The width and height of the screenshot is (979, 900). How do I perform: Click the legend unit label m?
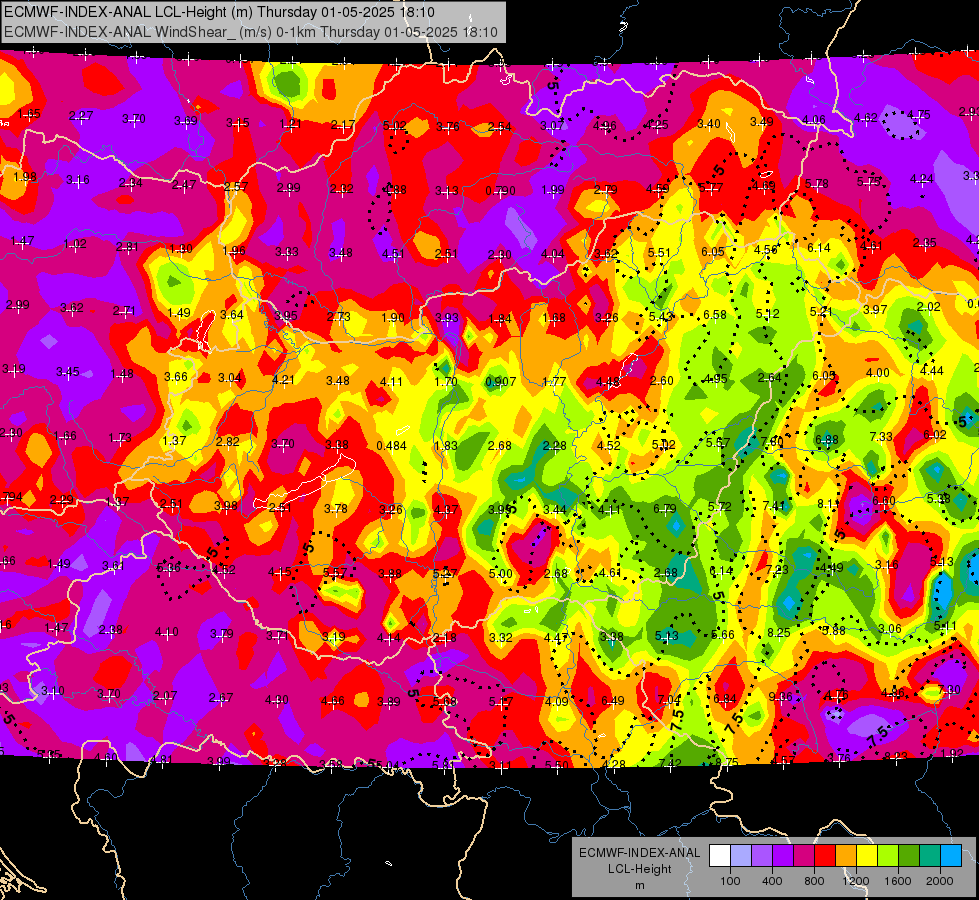639,886
